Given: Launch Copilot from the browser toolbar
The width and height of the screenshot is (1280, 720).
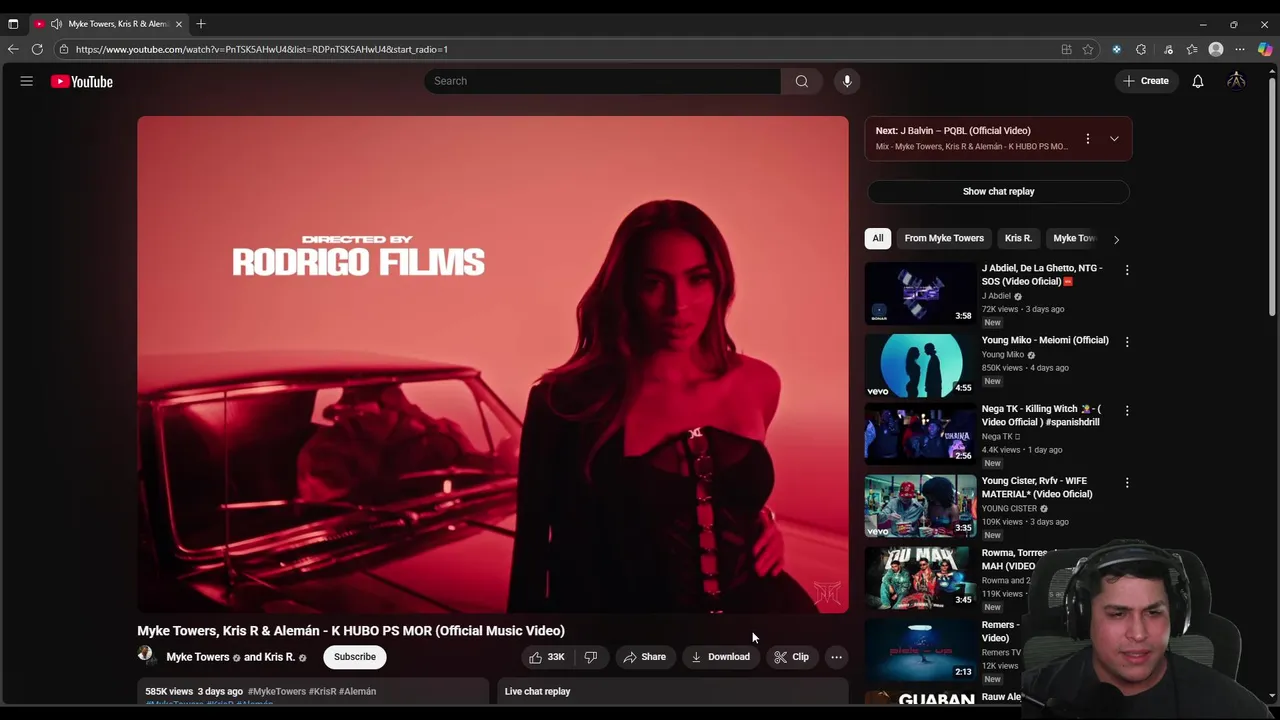Looking at the screenshot, I should click(1265, 49).
